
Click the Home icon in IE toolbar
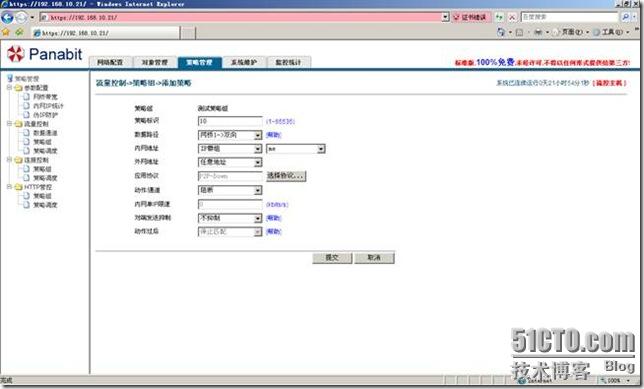[x=501, y=32]
